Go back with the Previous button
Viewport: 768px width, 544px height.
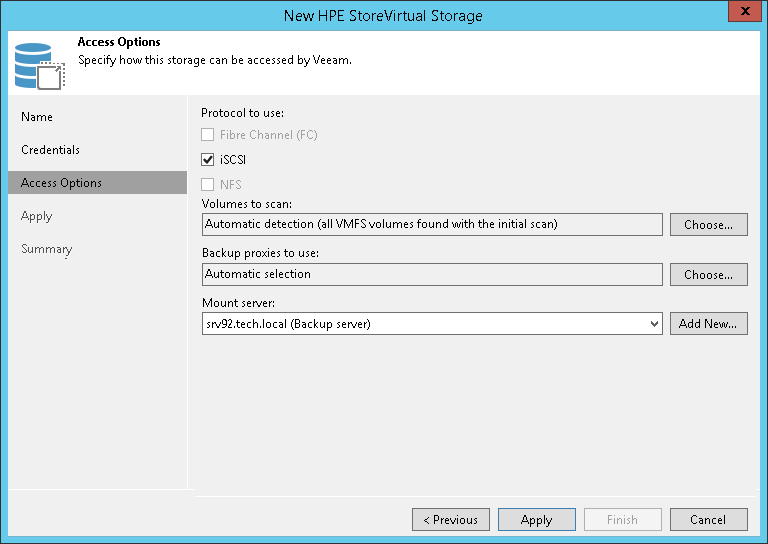click(451, 520)
